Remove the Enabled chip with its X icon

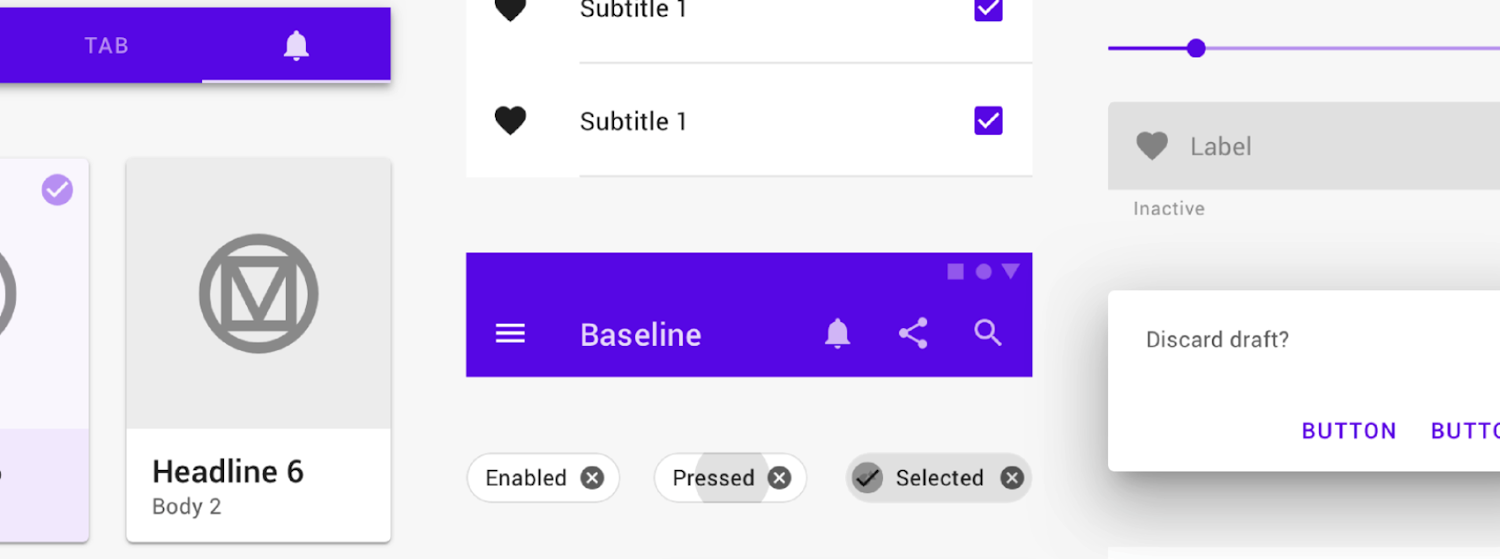point(592,478)
